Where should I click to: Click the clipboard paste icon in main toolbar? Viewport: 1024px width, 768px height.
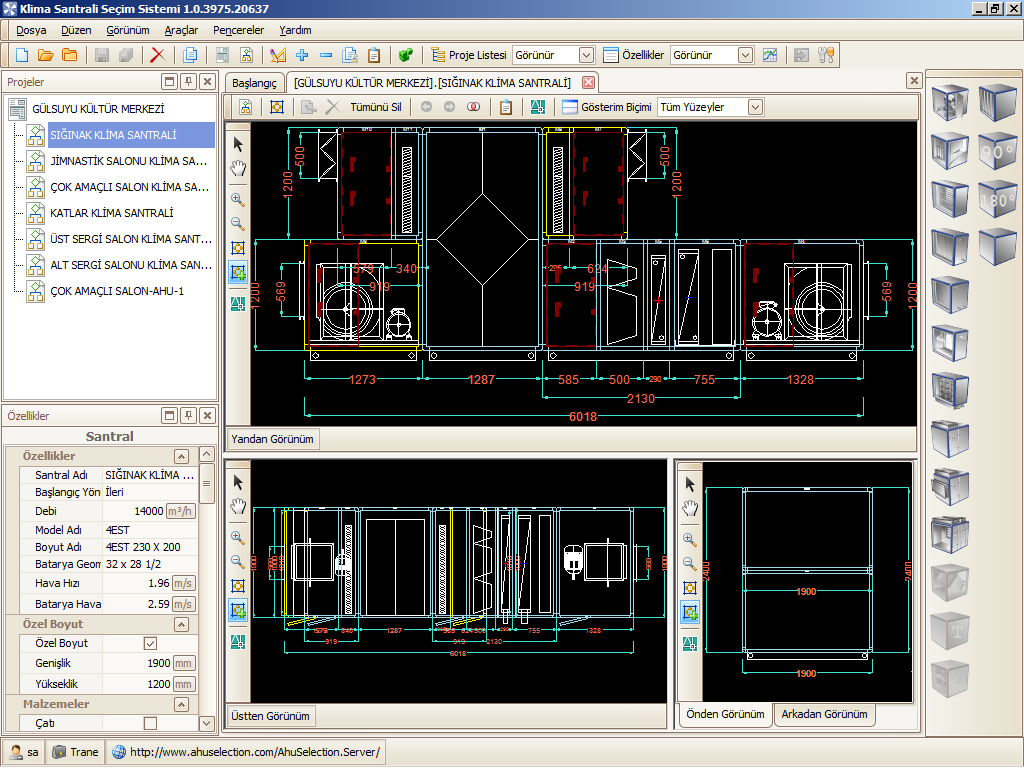click(x=374, y=56)
